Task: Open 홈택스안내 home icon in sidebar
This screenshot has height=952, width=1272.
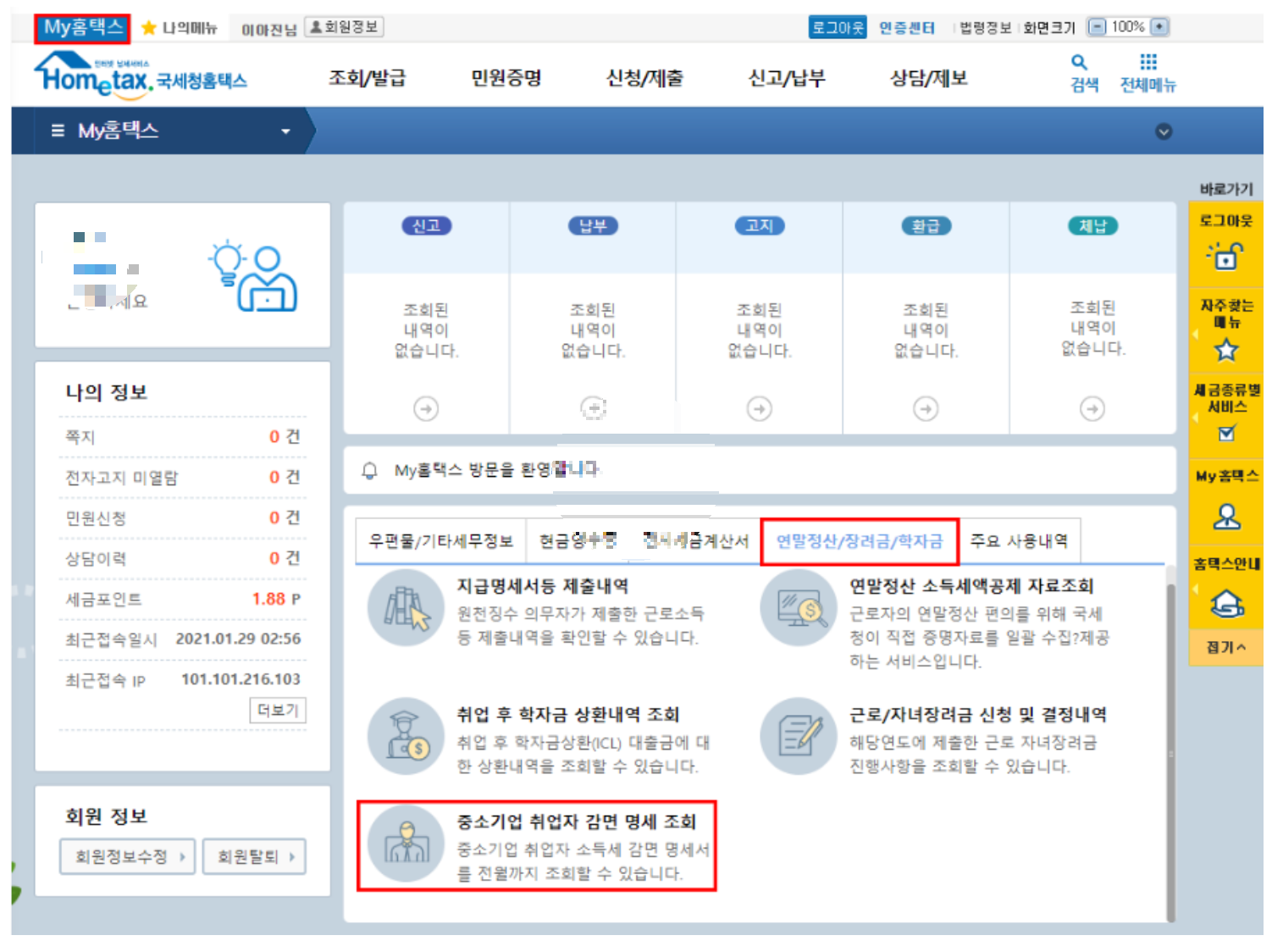Action: (1225, 604)
